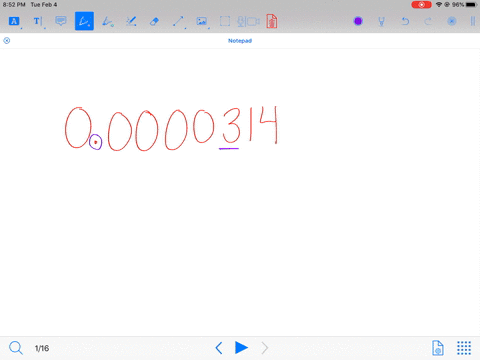Tap the red screen recording indicator
Image resolution: width=480 pixels, height=360 pixels.
click(421, 5)
